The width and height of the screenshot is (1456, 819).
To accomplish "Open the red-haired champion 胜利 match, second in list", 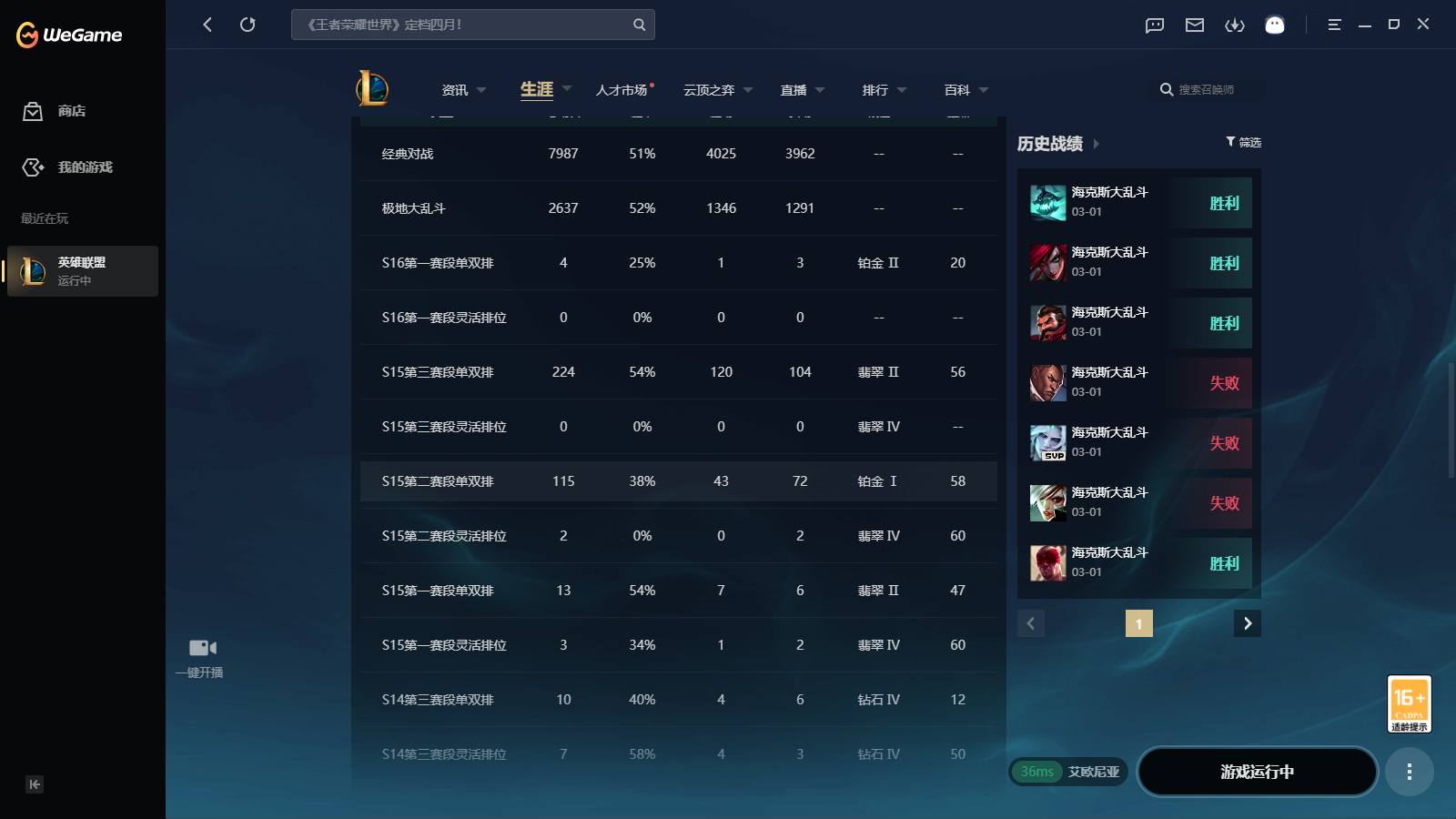I will click(x=1139, y=263).
